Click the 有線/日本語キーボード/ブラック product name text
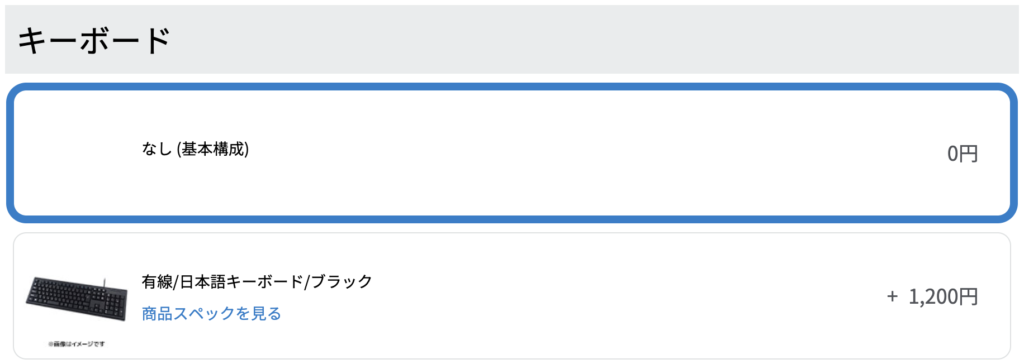The height and width of the screenshot is (364, 1024). (x=257, y=282)
